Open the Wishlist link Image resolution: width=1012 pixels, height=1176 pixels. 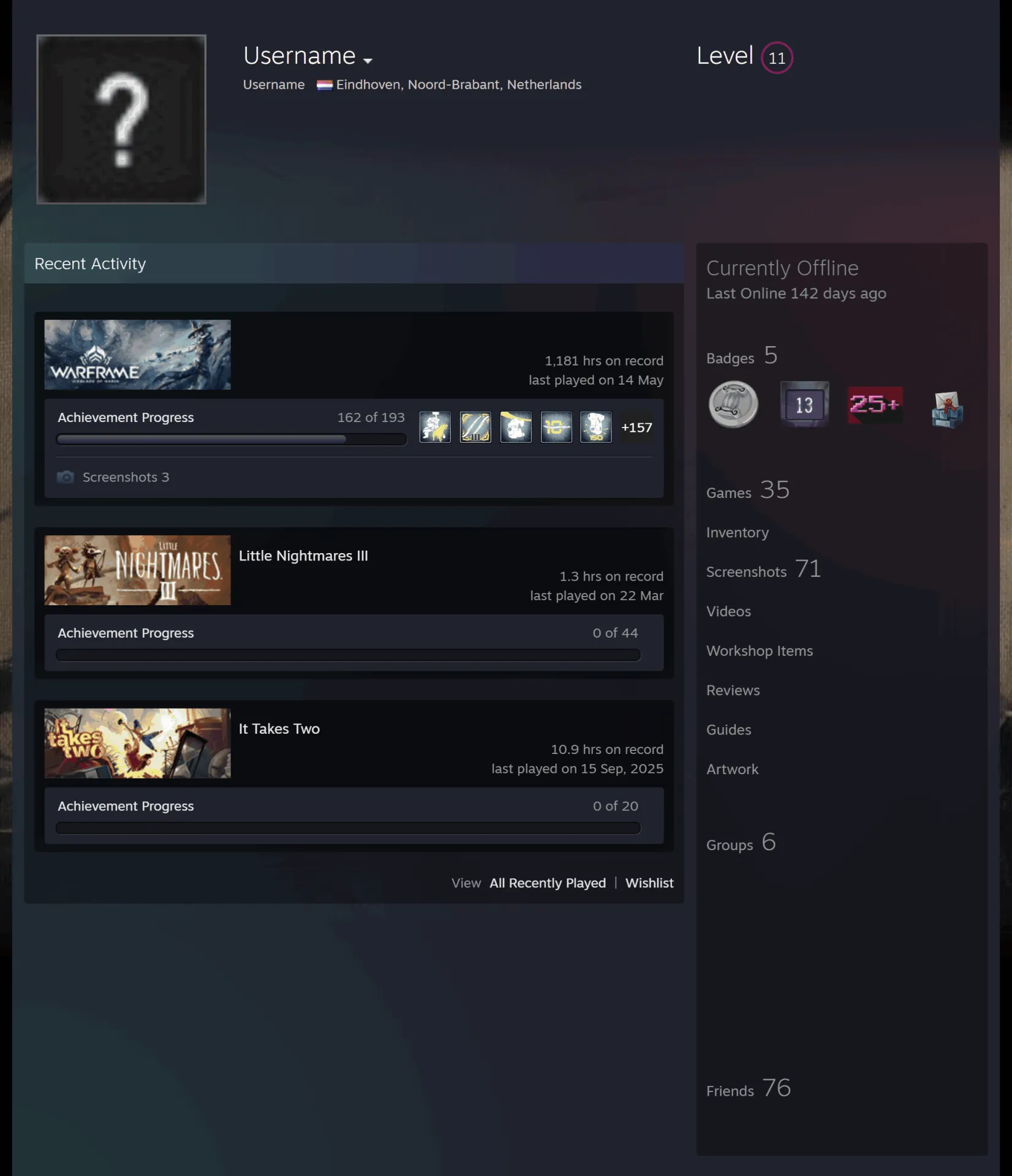pos(649,883)
